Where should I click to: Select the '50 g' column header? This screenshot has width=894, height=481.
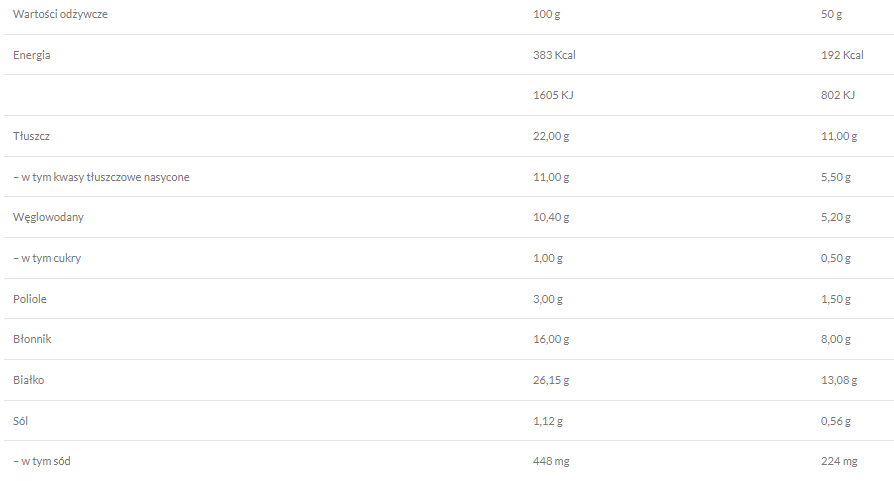(831, 14)
